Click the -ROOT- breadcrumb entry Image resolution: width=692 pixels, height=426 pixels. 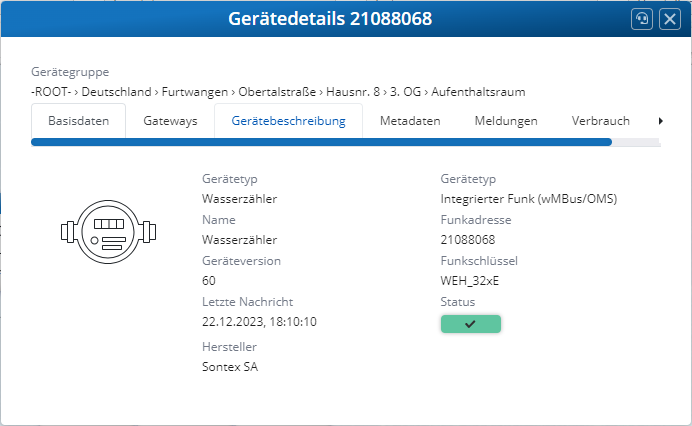point(52,92)
